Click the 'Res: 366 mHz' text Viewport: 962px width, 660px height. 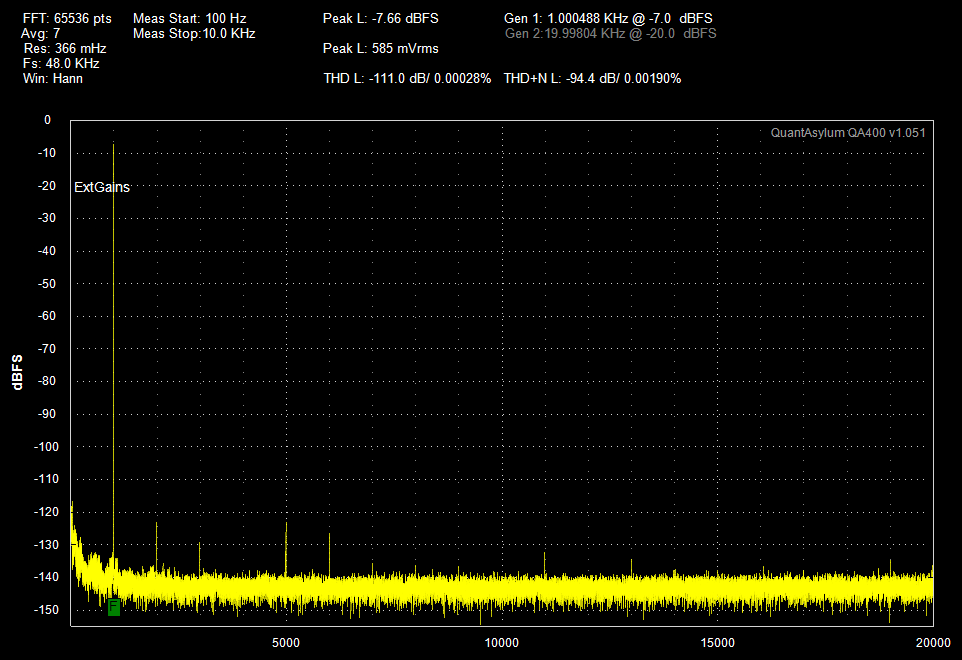click(65, 48)
